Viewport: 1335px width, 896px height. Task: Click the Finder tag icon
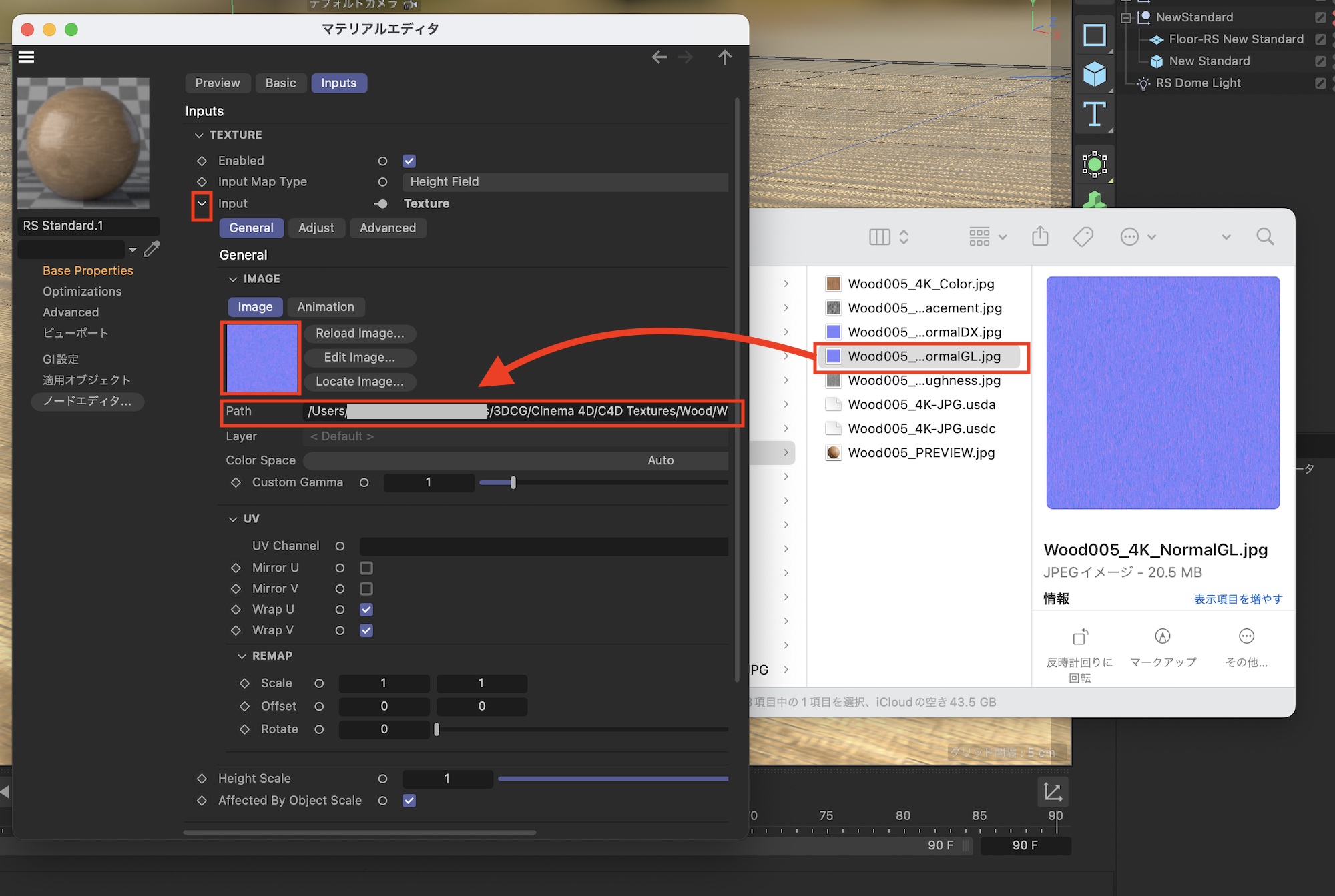point(1083,236)
